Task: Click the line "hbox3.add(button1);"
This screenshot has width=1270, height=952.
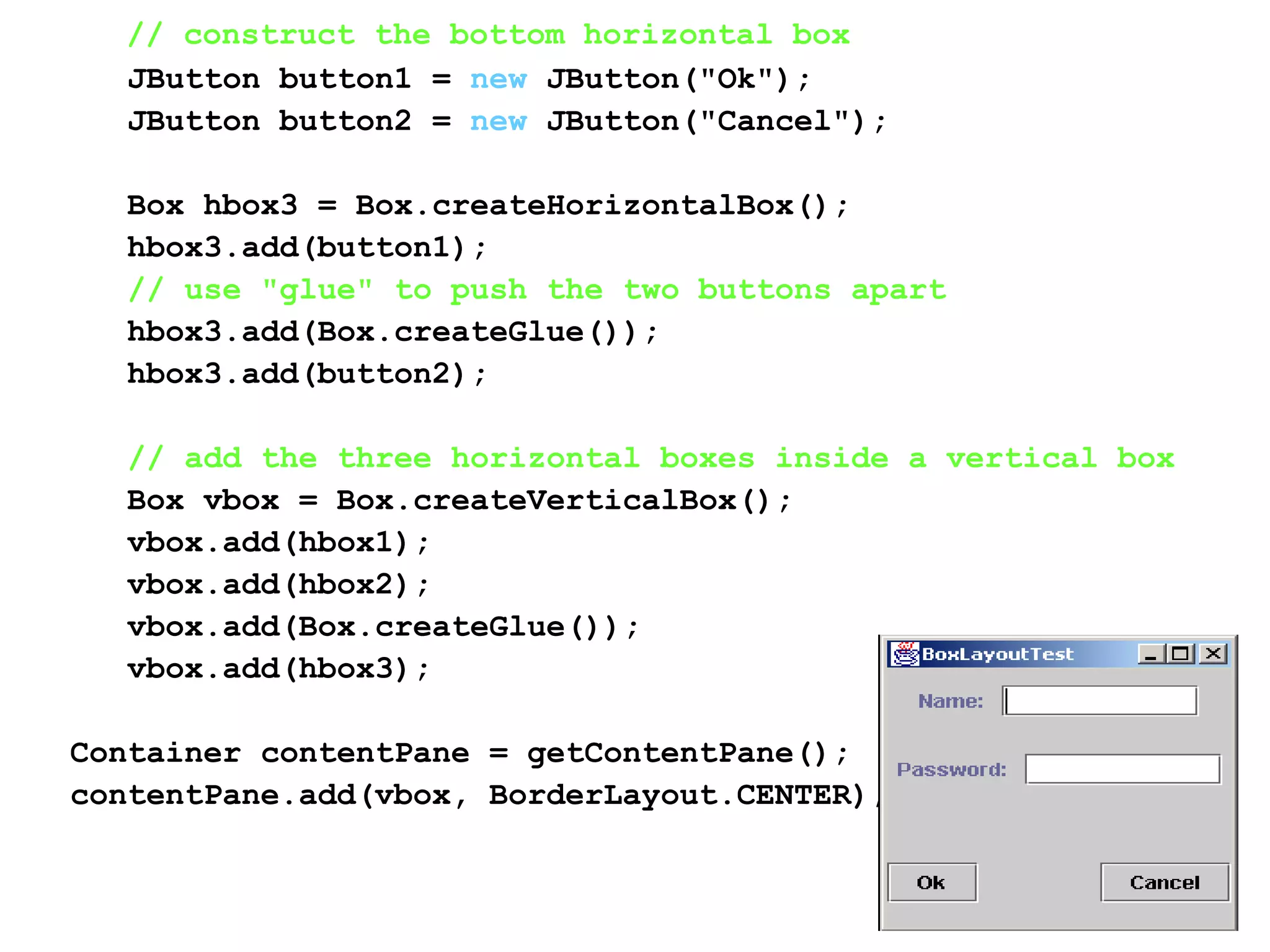Action: tap(307, 248)
